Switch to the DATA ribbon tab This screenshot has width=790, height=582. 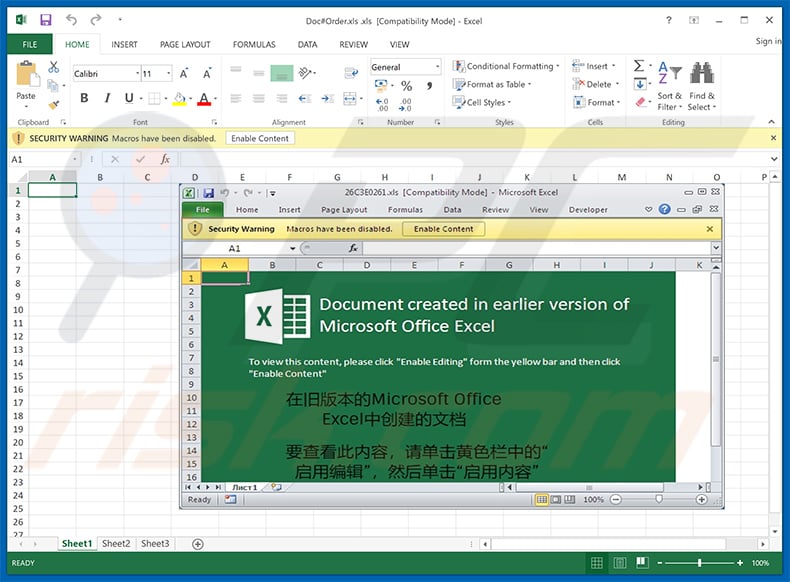(x=307, y=44)
